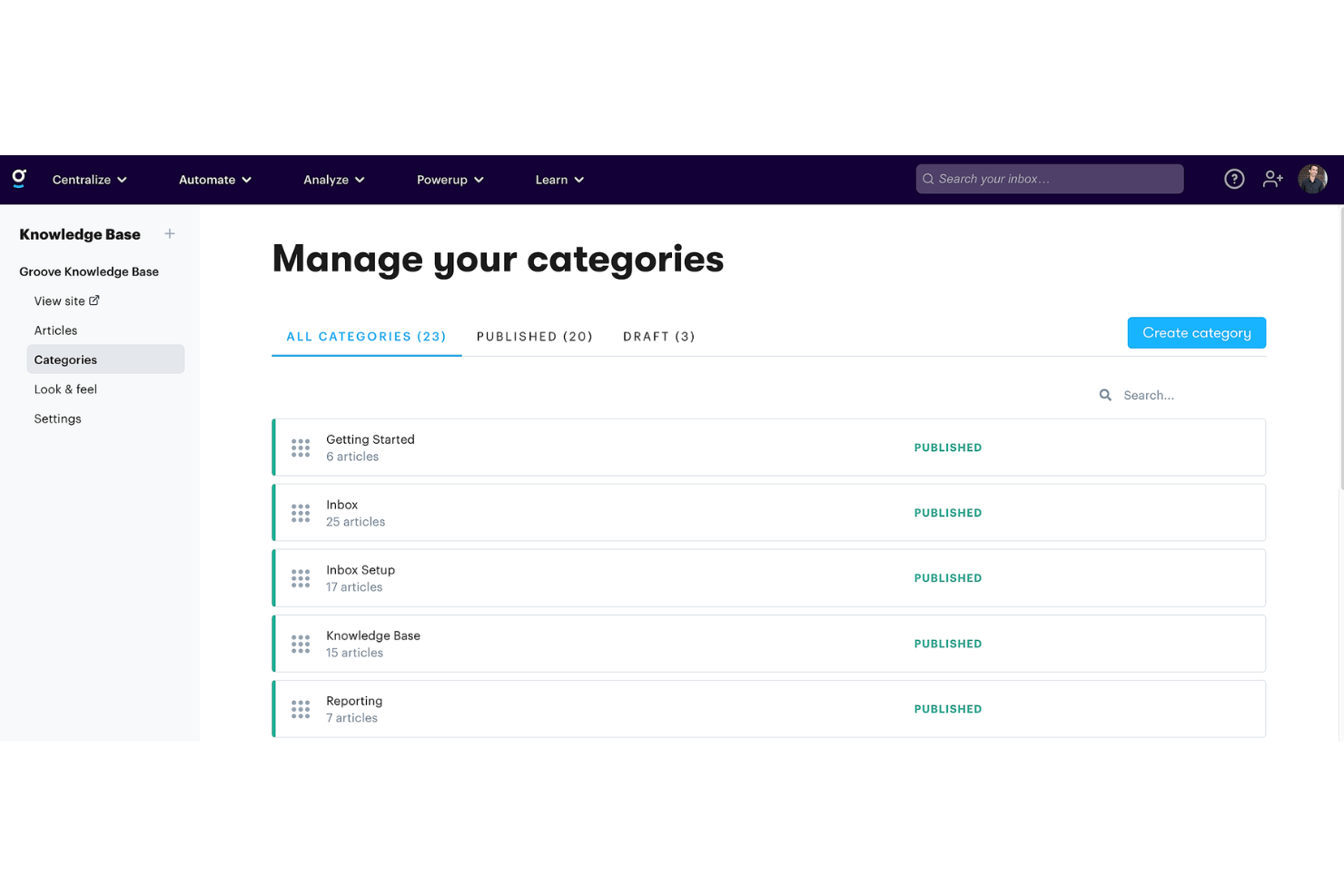1344x896 pixels.
Task: Expand the Analyze dropdown menu
Action: 334,180
